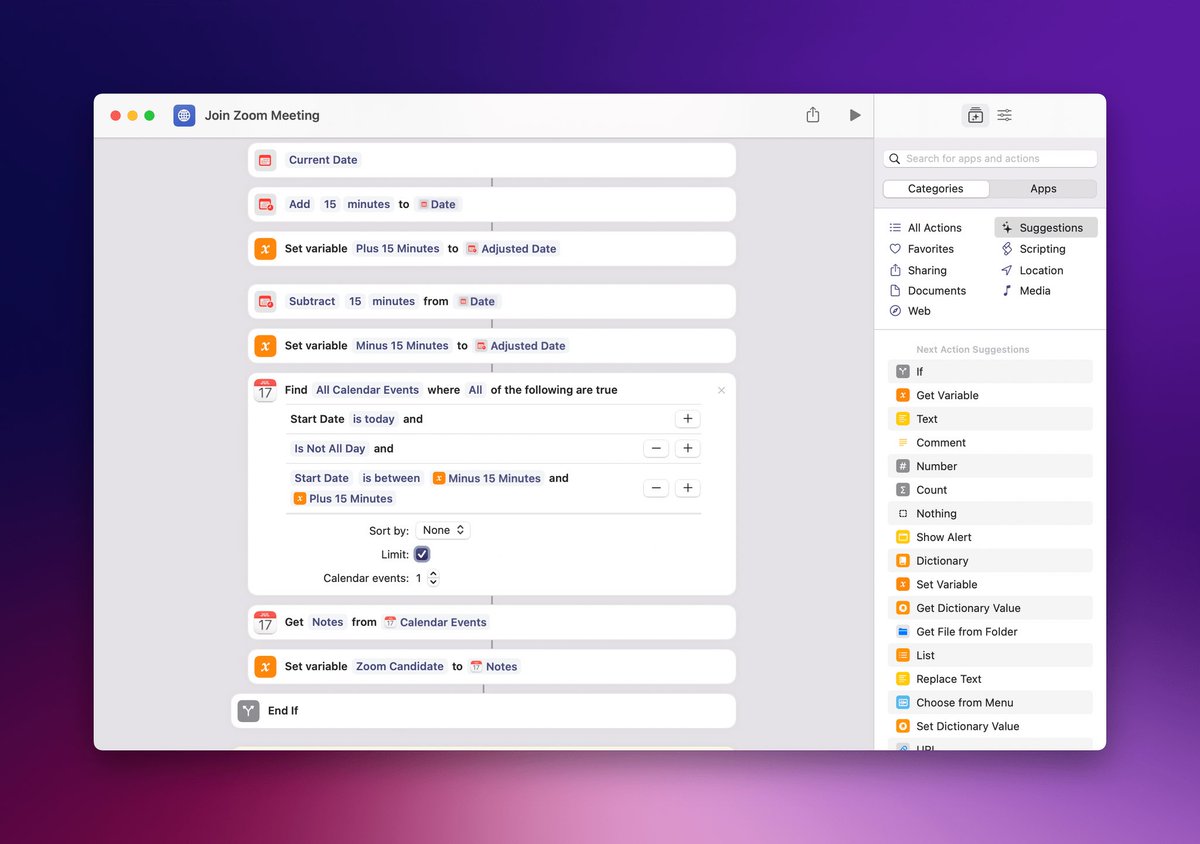Run the shortcut with the play button

(x=854, y=115)
